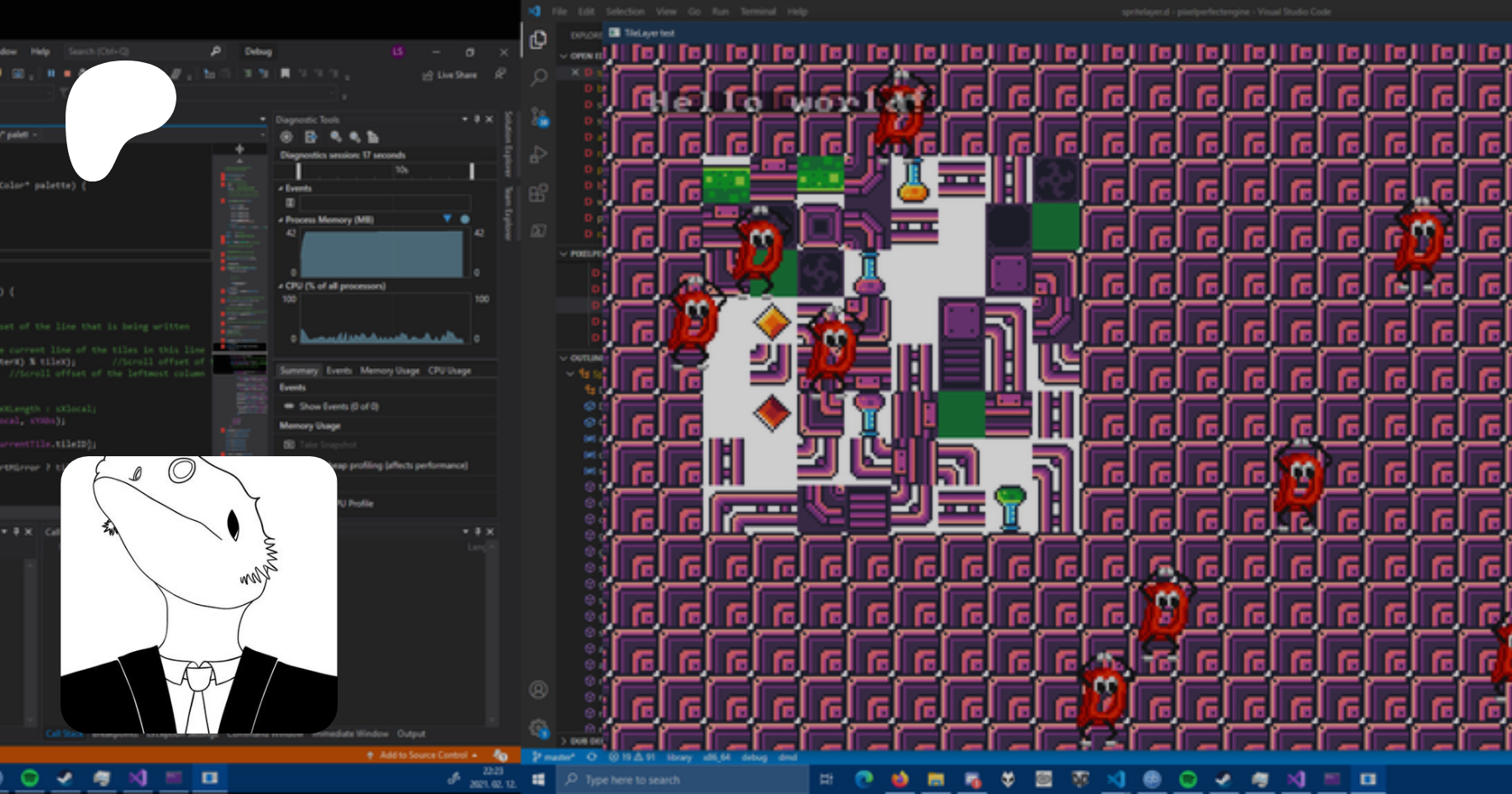1512x794 pixels.
Task: Collapse the Events section in Diagnostic Tools
Action: point(281,188)
